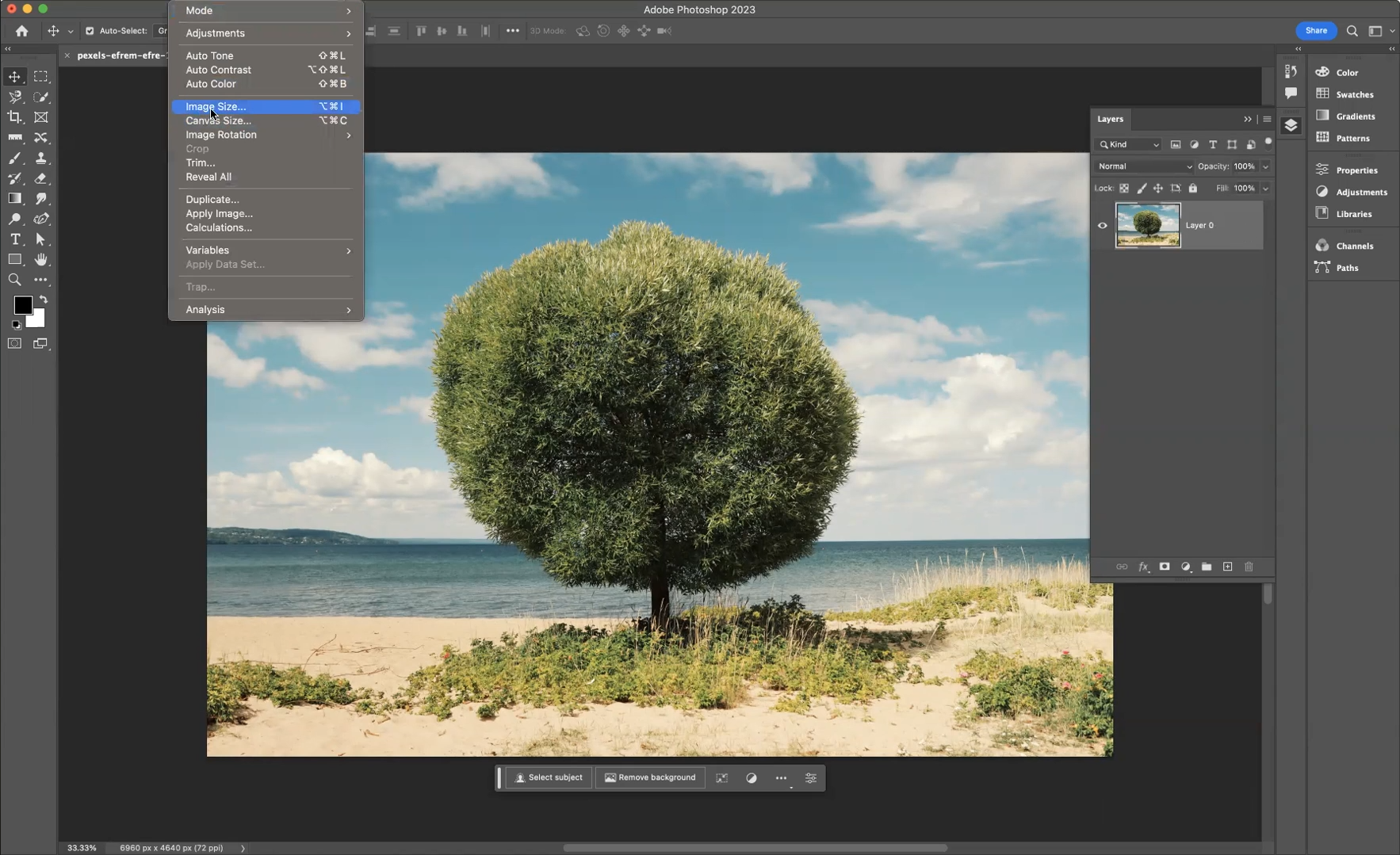
Task: Hide Layer 0 with eye icon
Action: click(1102, 225)
